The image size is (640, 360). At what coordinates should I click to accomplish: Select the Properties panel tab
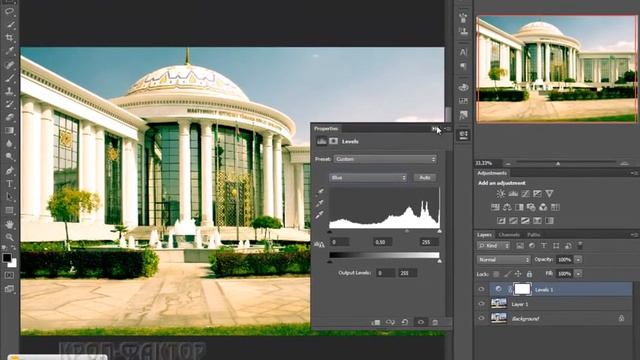click(x=326, y=129)
